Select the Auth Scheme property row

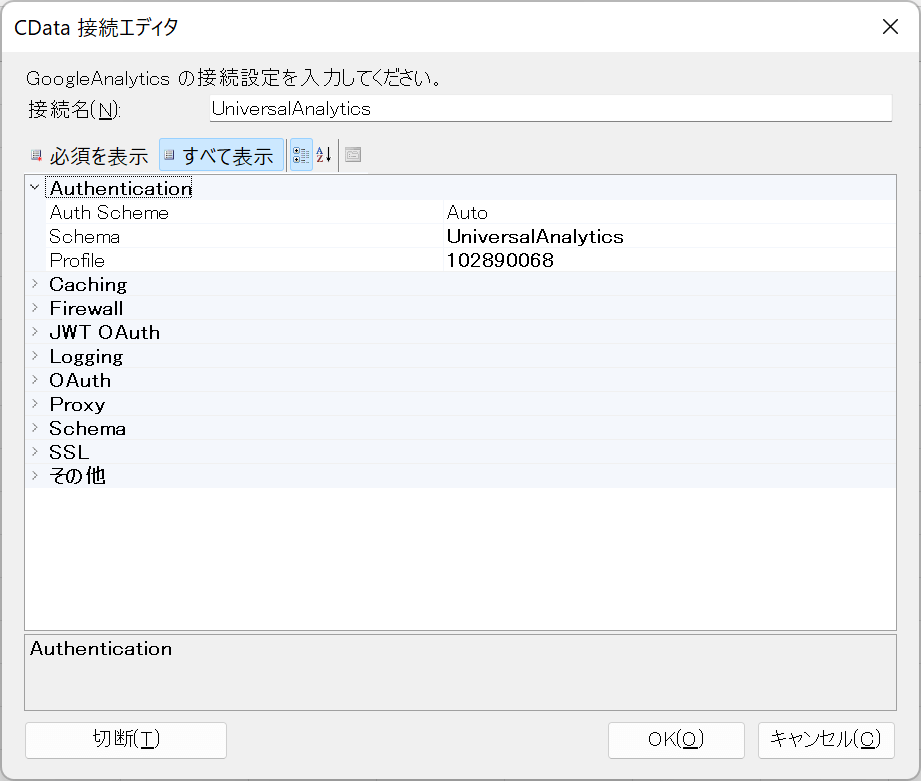[x=470, y=212]
